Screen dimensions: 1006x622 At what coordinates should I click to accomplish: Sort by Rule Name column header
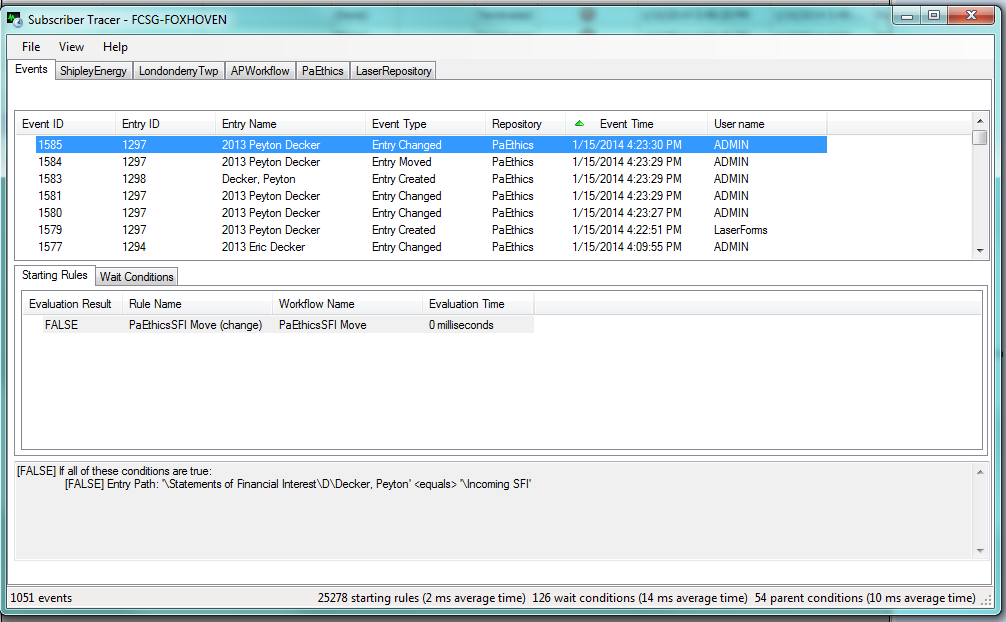[197, 304]
